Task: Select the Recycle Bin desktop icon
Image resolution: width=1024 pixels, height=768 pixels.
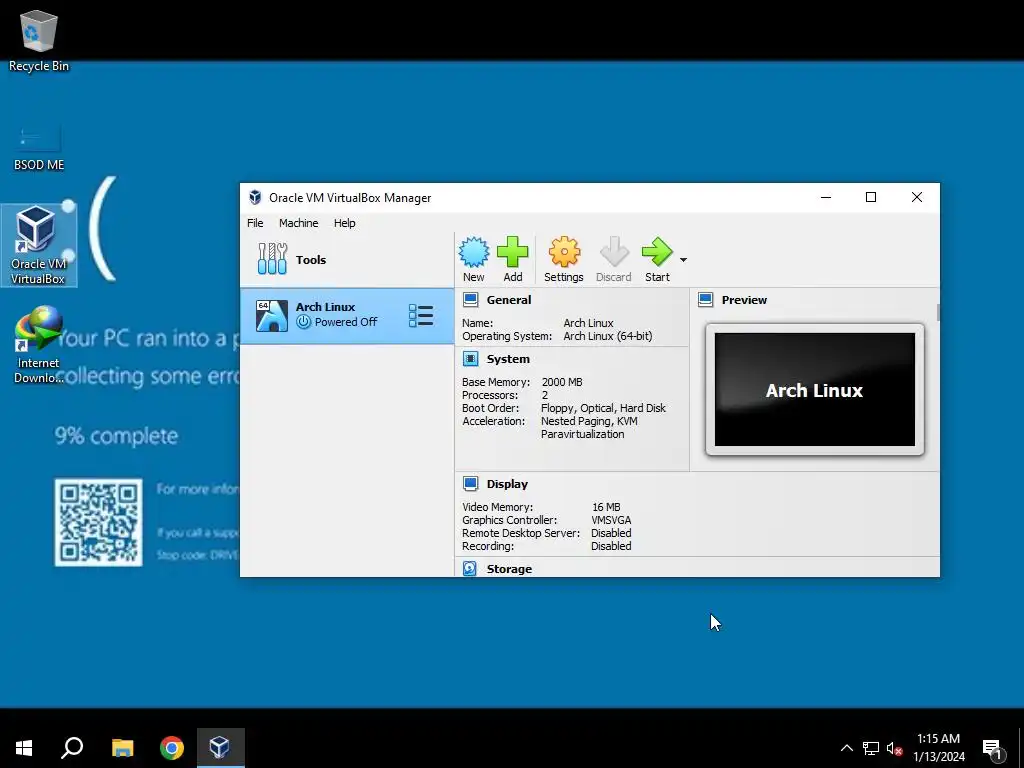Action: pos(39,40)
